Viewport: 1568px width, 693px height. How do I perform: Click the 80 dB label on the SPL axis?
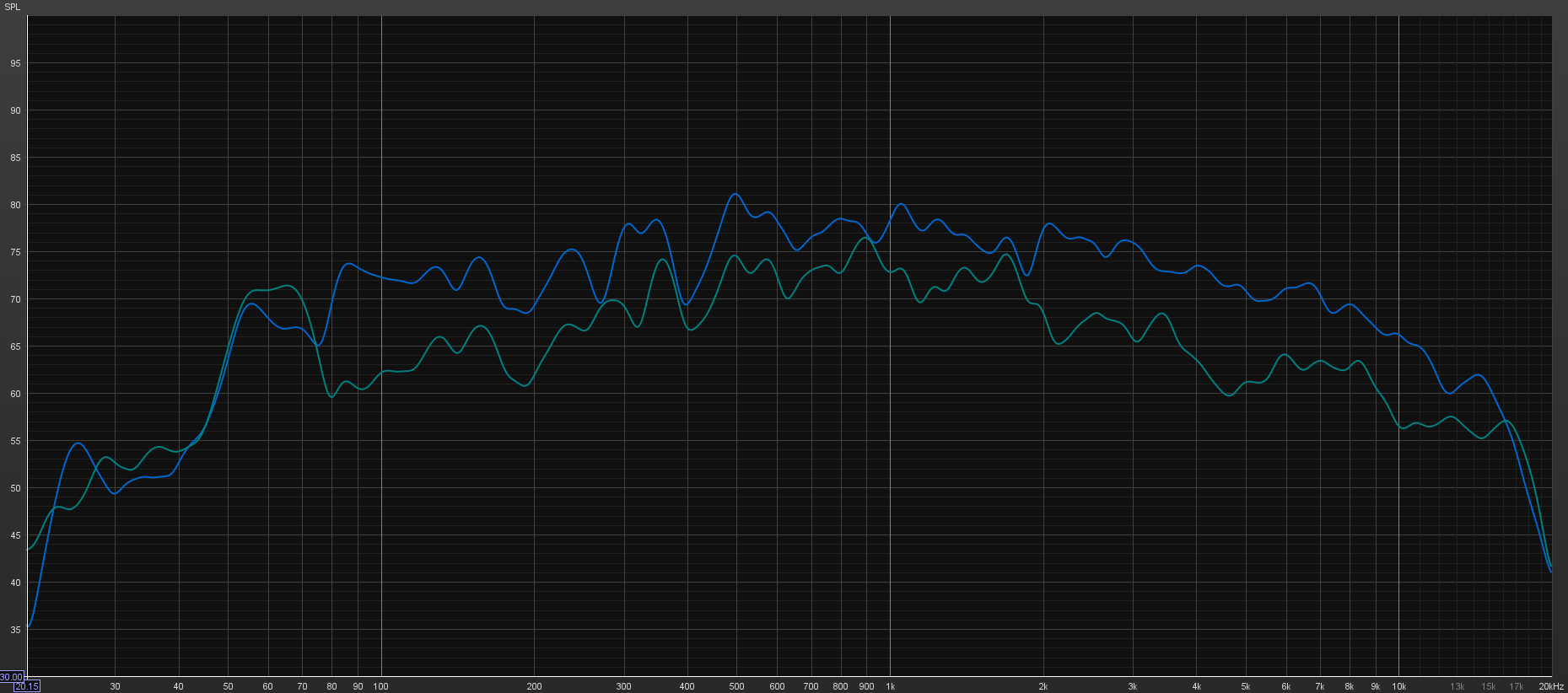(x=16, y=205)
